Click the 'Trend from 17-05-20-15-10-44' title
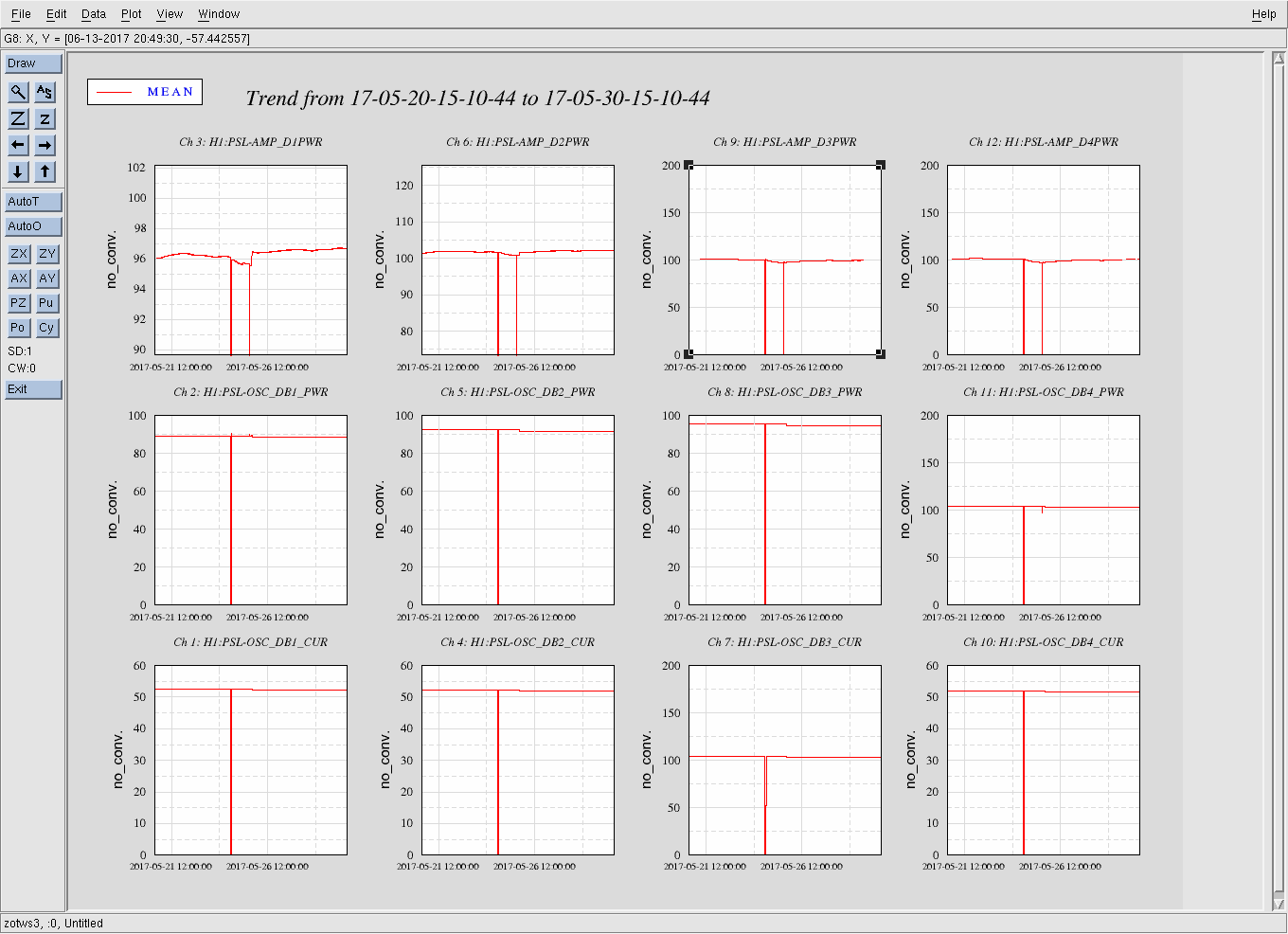The height and width of the screenshot is (934, 1288). [477, 99]
